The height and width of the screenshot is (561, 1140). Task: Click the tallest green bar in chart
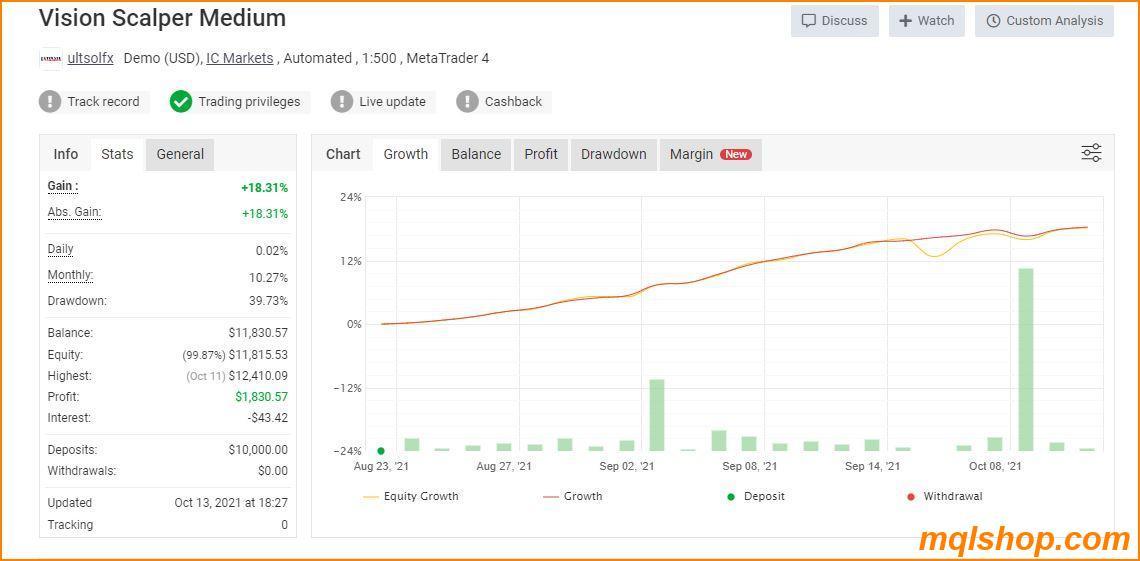(x=1025, y=359)
